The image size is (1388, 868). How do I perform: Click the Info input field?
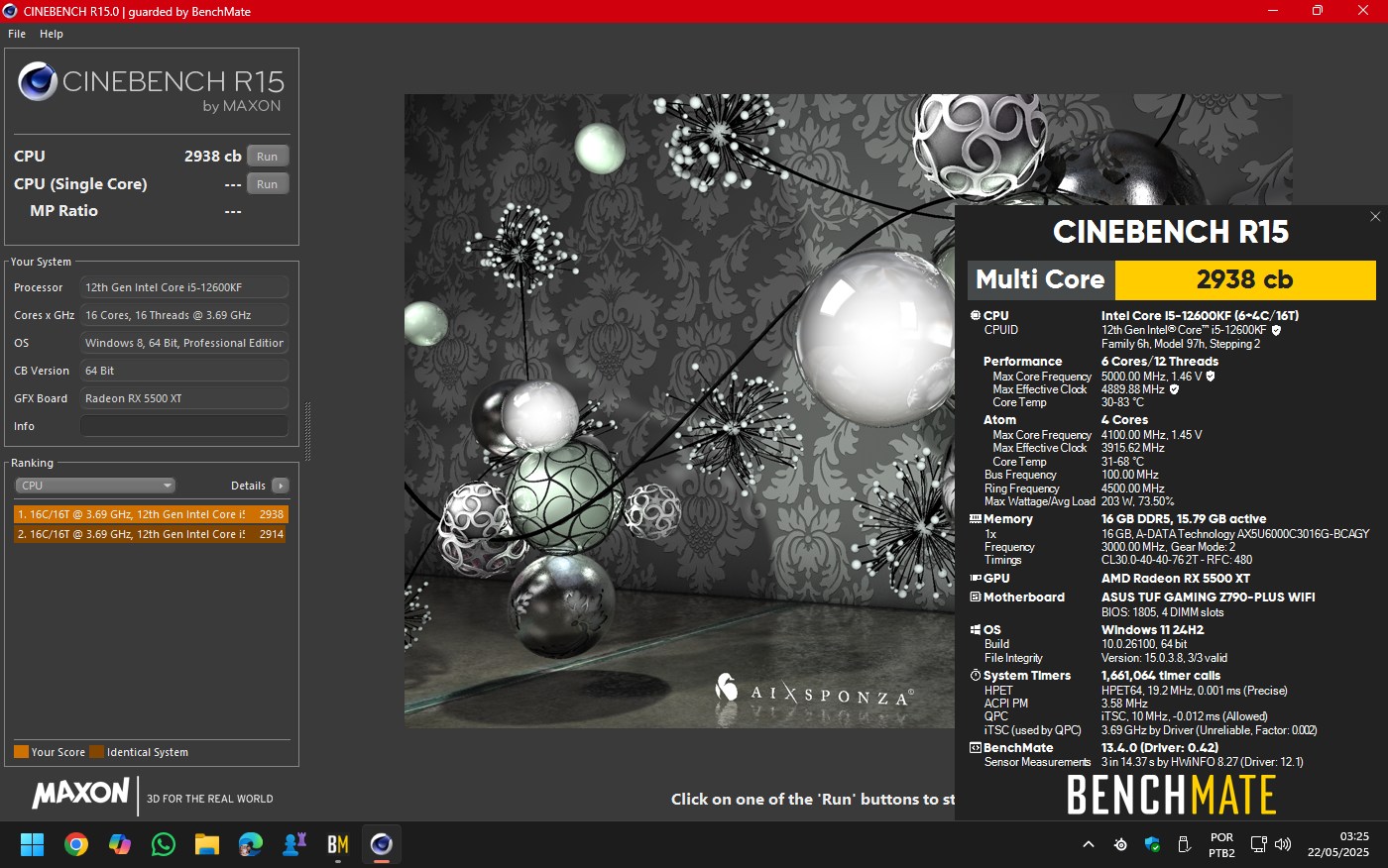point(184,426)
